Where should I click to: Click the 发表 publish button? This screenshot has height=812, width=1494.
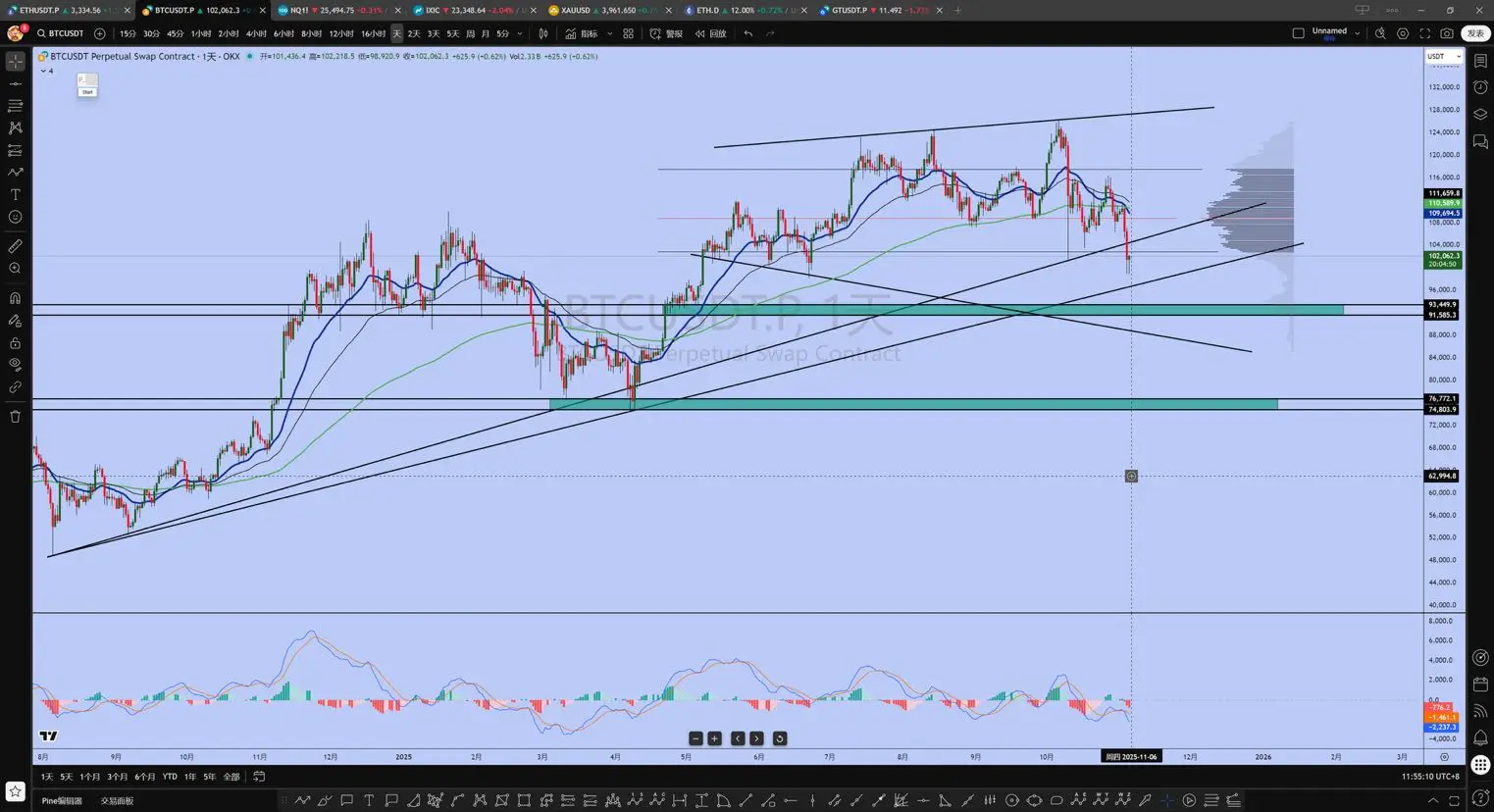coord(1475,33)
